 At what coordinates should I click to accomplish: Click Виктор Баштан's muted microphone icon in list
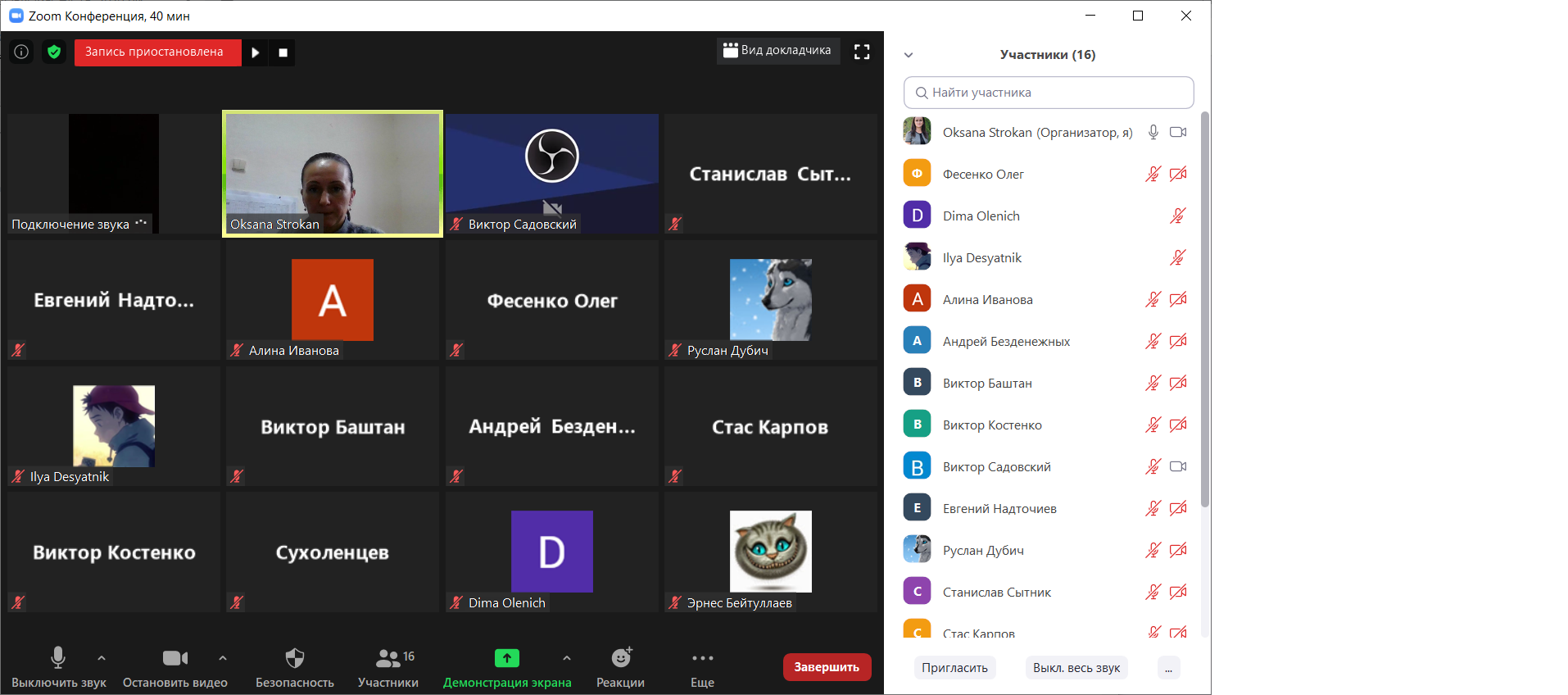point(1153,383)
